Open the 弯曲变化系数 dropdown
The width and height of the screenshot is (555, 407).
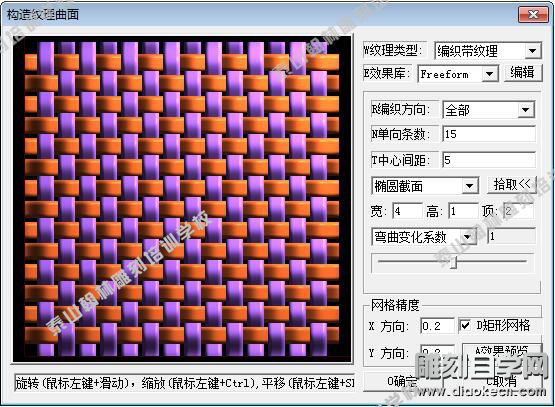[468, 237]
